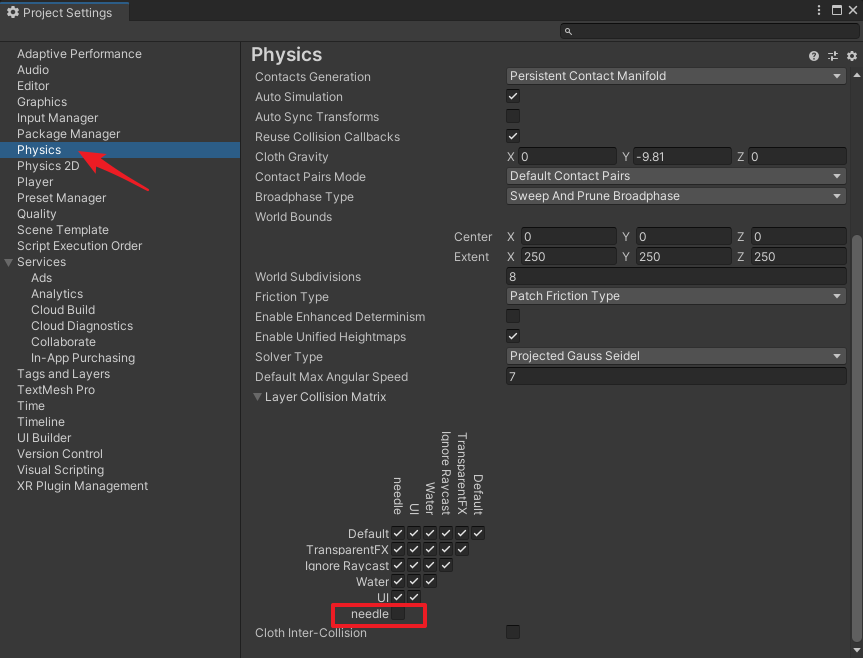
Task: Toggle the Auto Simulation checkbox
Action: pyautogui.click(x=513, y=96)
